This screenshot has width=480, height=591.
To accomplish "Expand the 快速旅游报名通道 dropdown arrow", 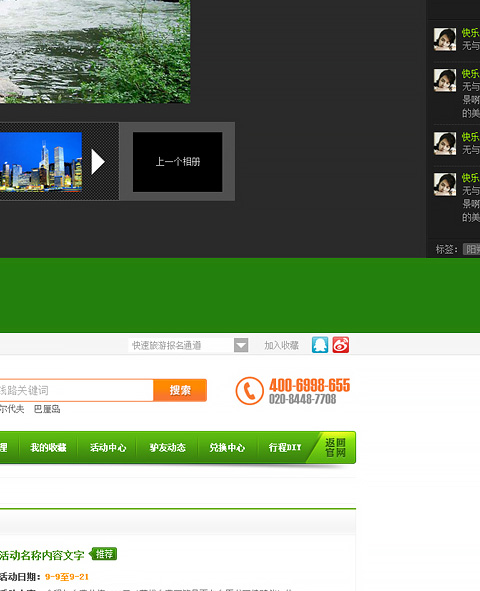I will (241, 345).
